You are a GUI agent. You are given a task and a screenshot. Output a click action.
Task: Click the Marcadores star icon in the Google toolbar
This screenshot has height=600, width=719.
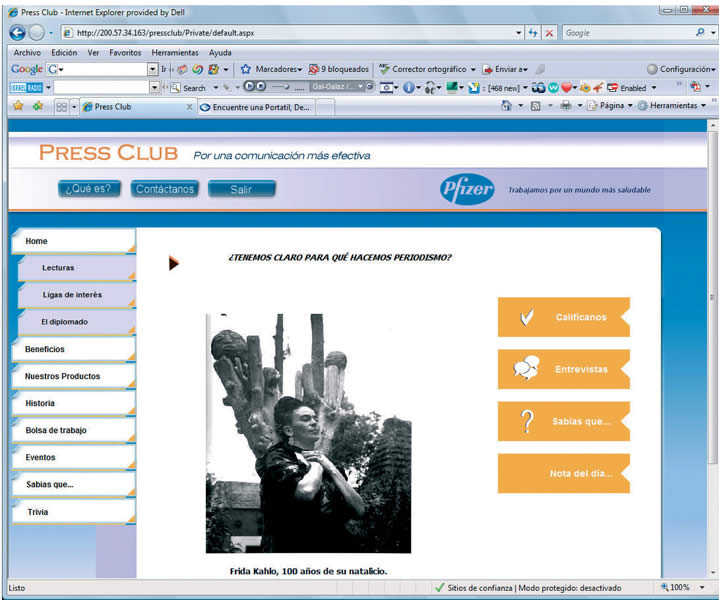[246, 69]
